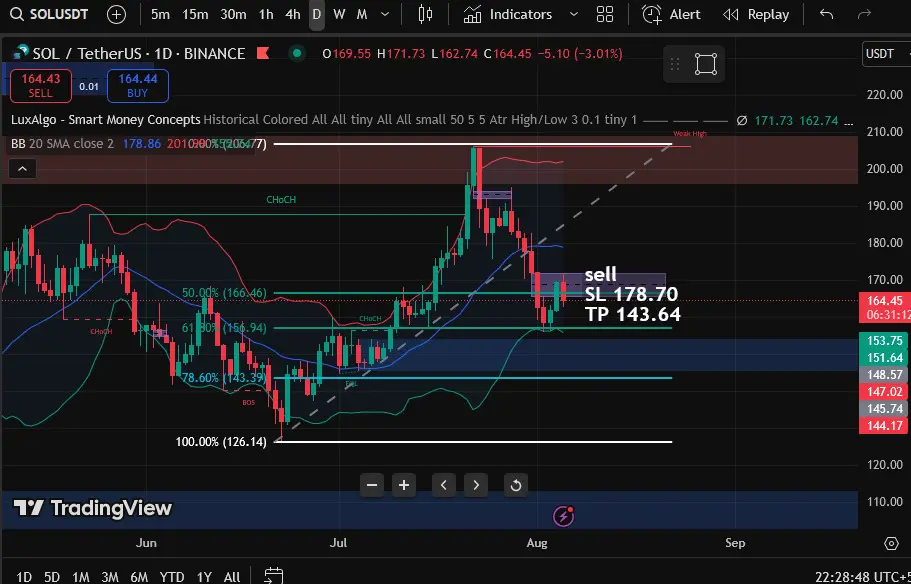The height and width of the screenshot is (584, 911).
Task: Select the 6M date range
Action: 139,576
